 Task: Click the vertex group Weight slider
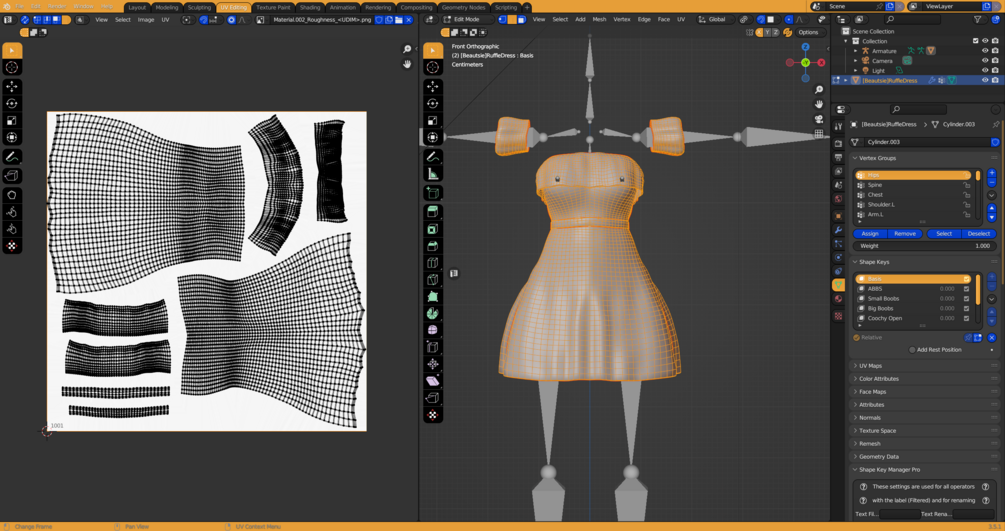pyautogui.click(x=924, y=246)
